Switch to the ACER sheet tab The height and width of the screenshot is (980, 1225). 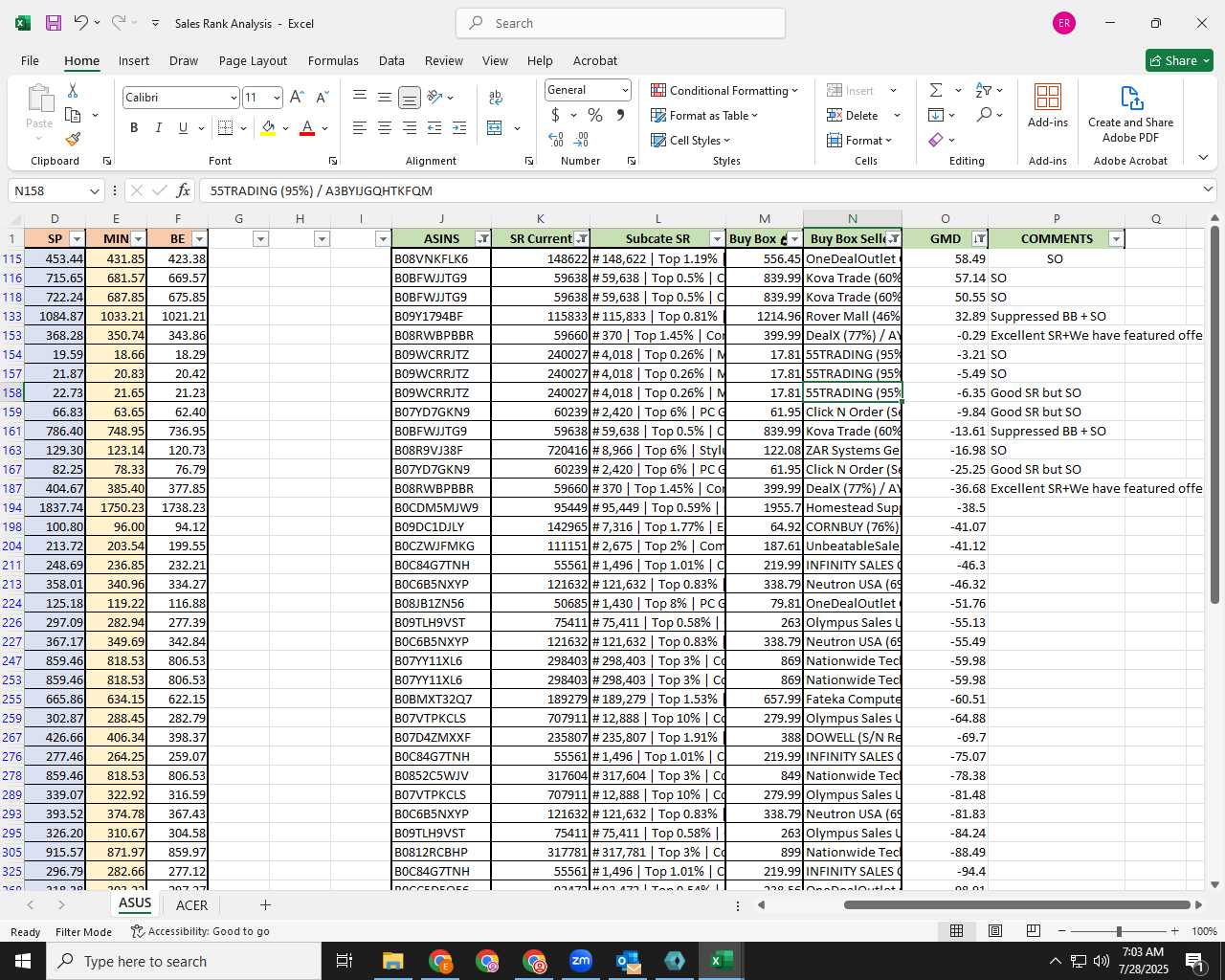[x=191, y=905]
